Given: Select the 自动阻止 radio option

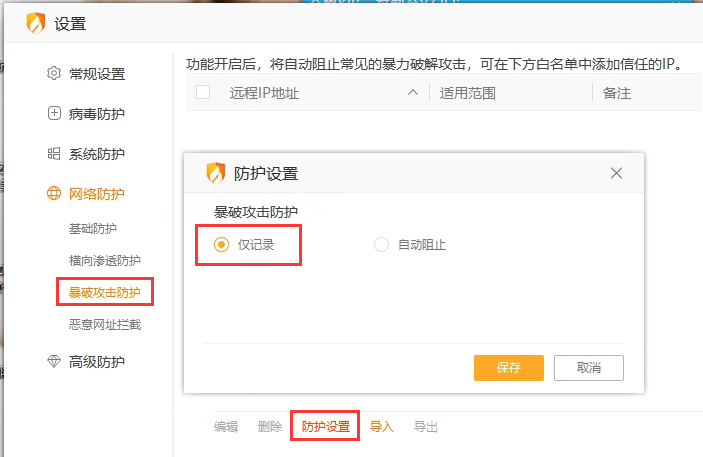Looking at the screenshot, I should coord(381,245).
